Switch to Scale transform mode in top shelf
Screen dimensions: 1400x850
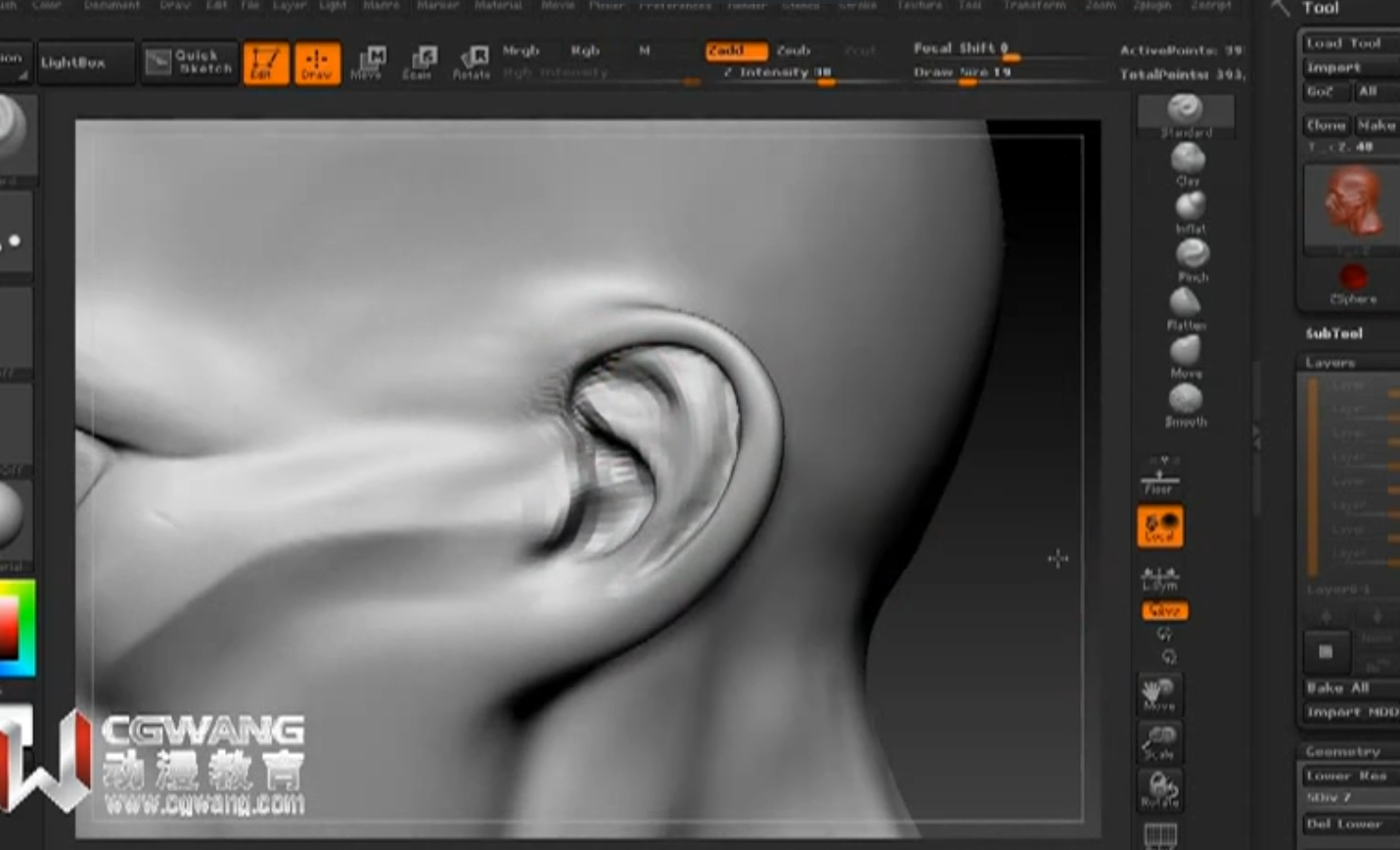[x=419, y=64]
